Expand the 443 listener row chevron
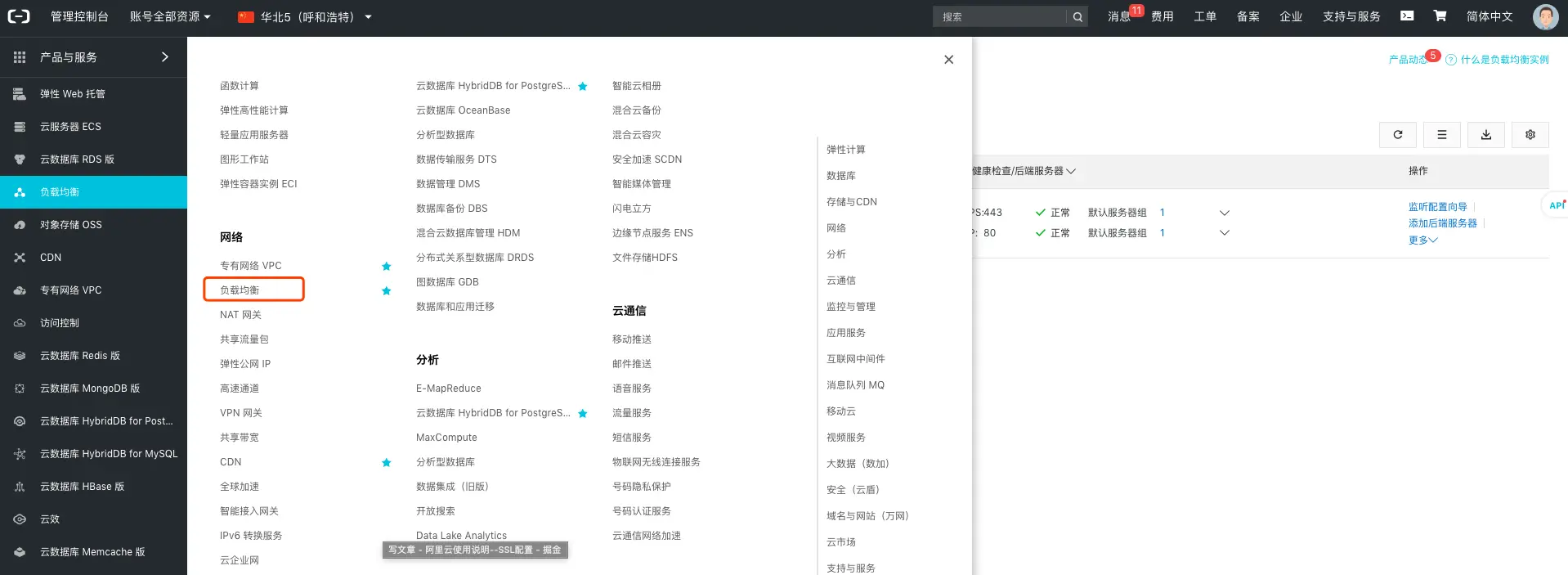Viewport: 1568px width, 575px height. pyautogui.click(x=1225, y=213)
